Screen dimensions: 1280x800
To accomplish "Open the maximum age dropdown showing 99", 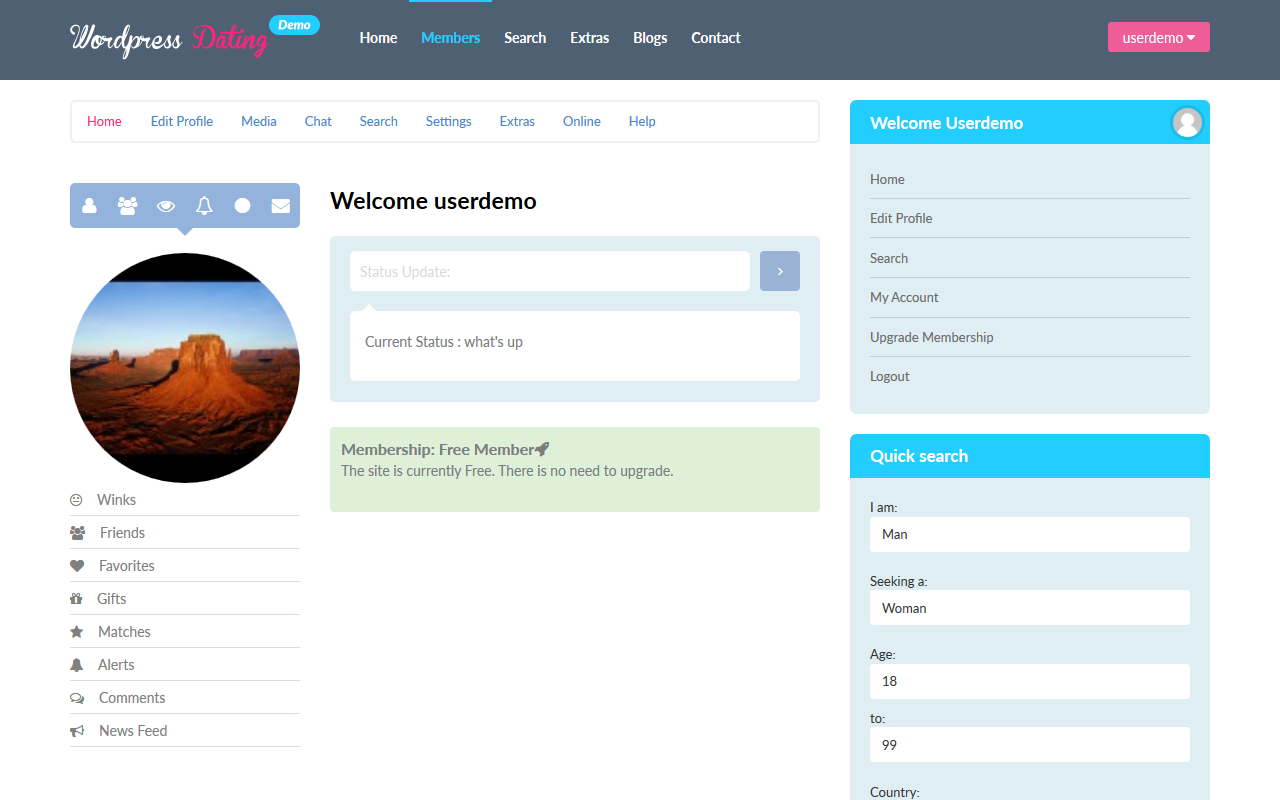I will click(x=1030, y=745).
